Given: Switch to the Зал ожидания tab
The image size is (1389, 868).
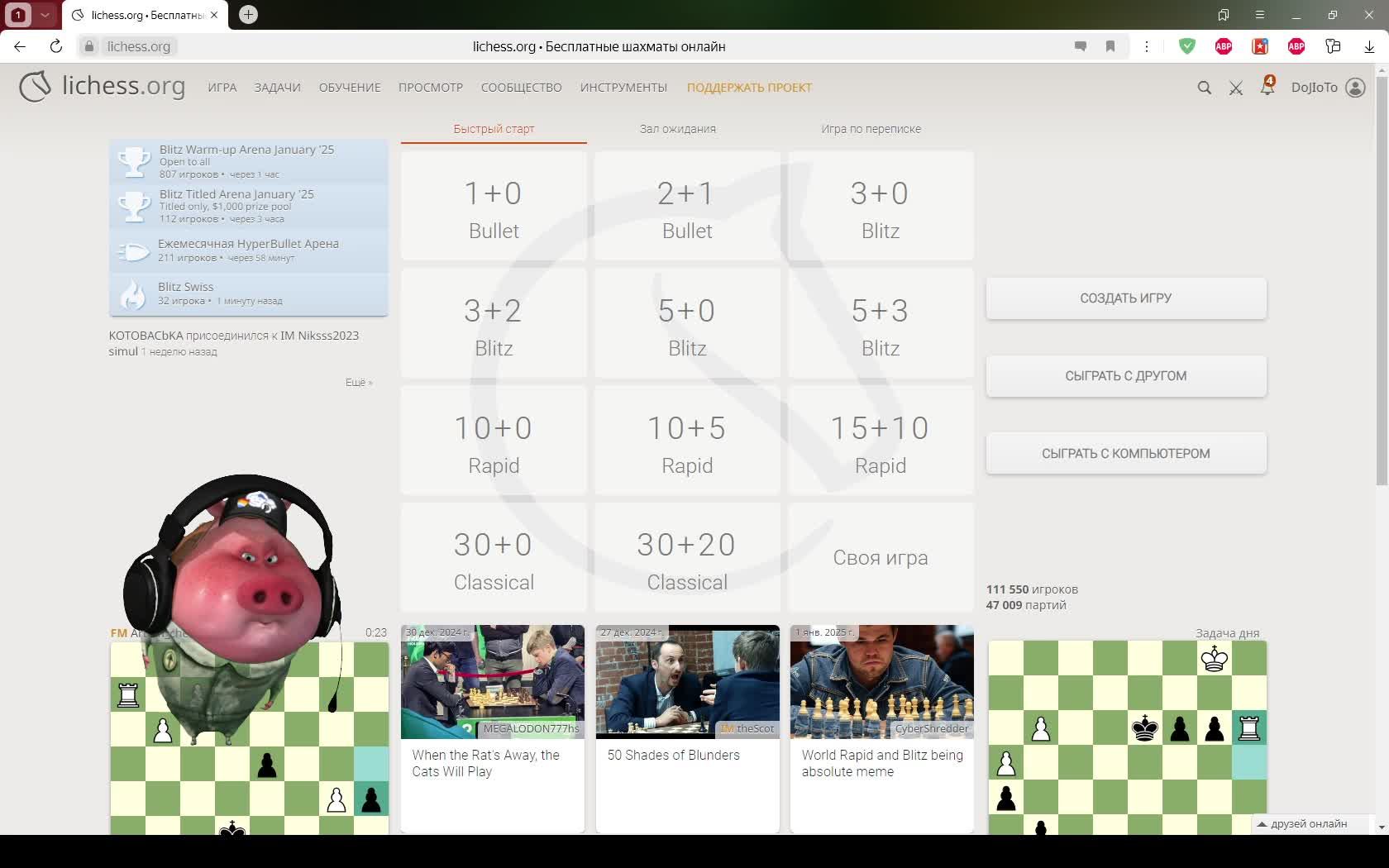Looking at the screenshot, I should coord(677,129).
